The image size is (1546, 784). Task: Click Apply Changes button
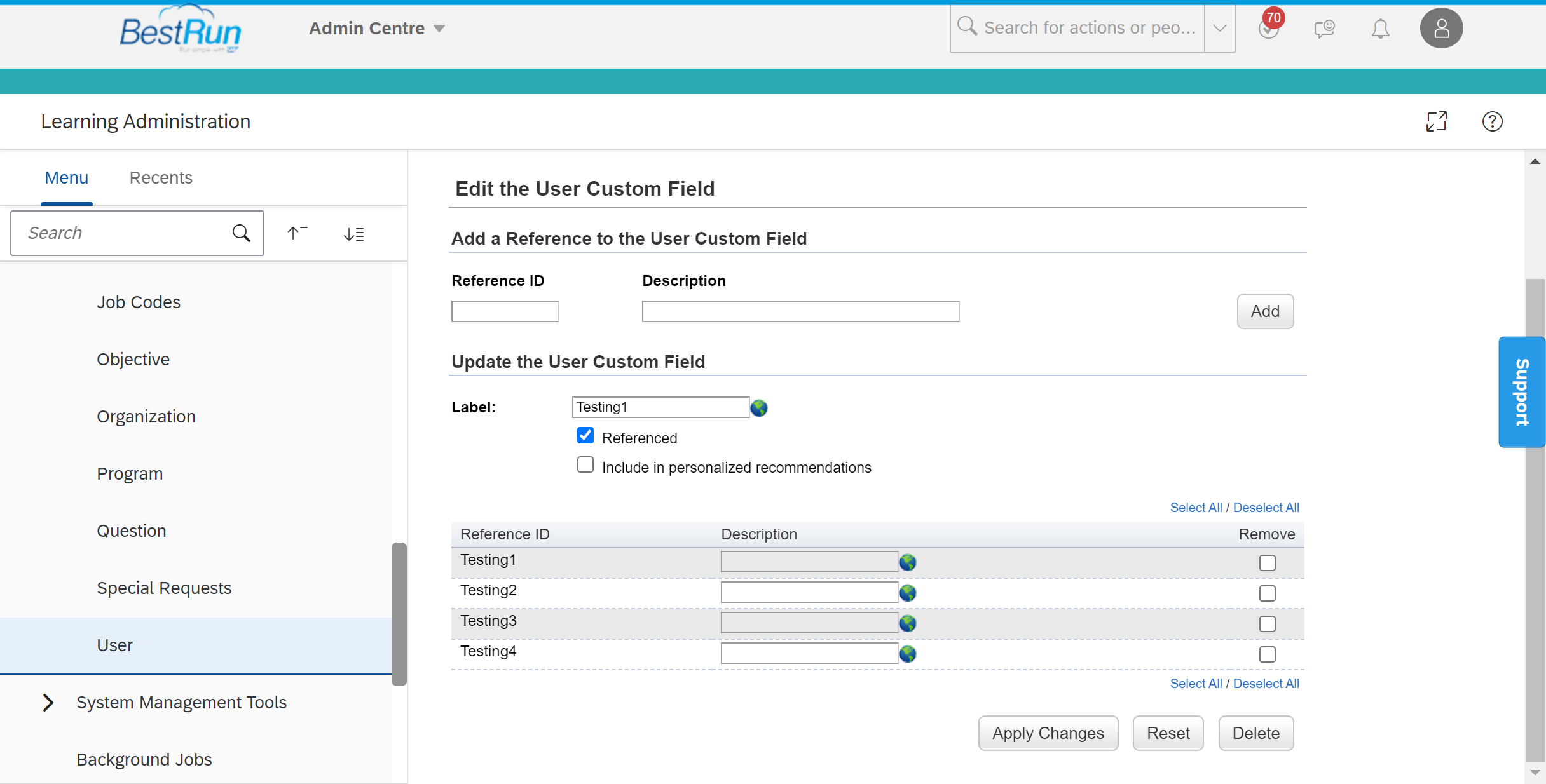pyautogui.click(x=1048, y=733)
